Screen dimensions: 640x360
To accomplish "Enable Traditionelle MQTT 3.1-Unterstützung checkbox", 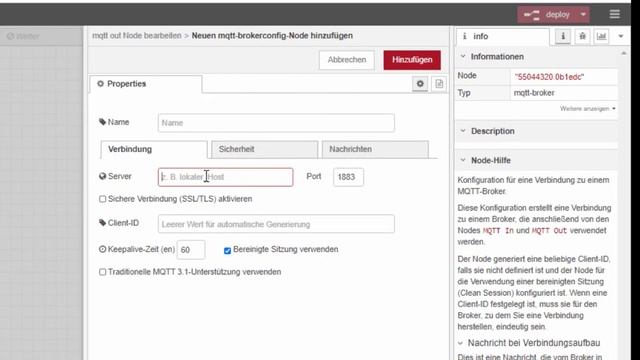I will click(x=102, y=272).
